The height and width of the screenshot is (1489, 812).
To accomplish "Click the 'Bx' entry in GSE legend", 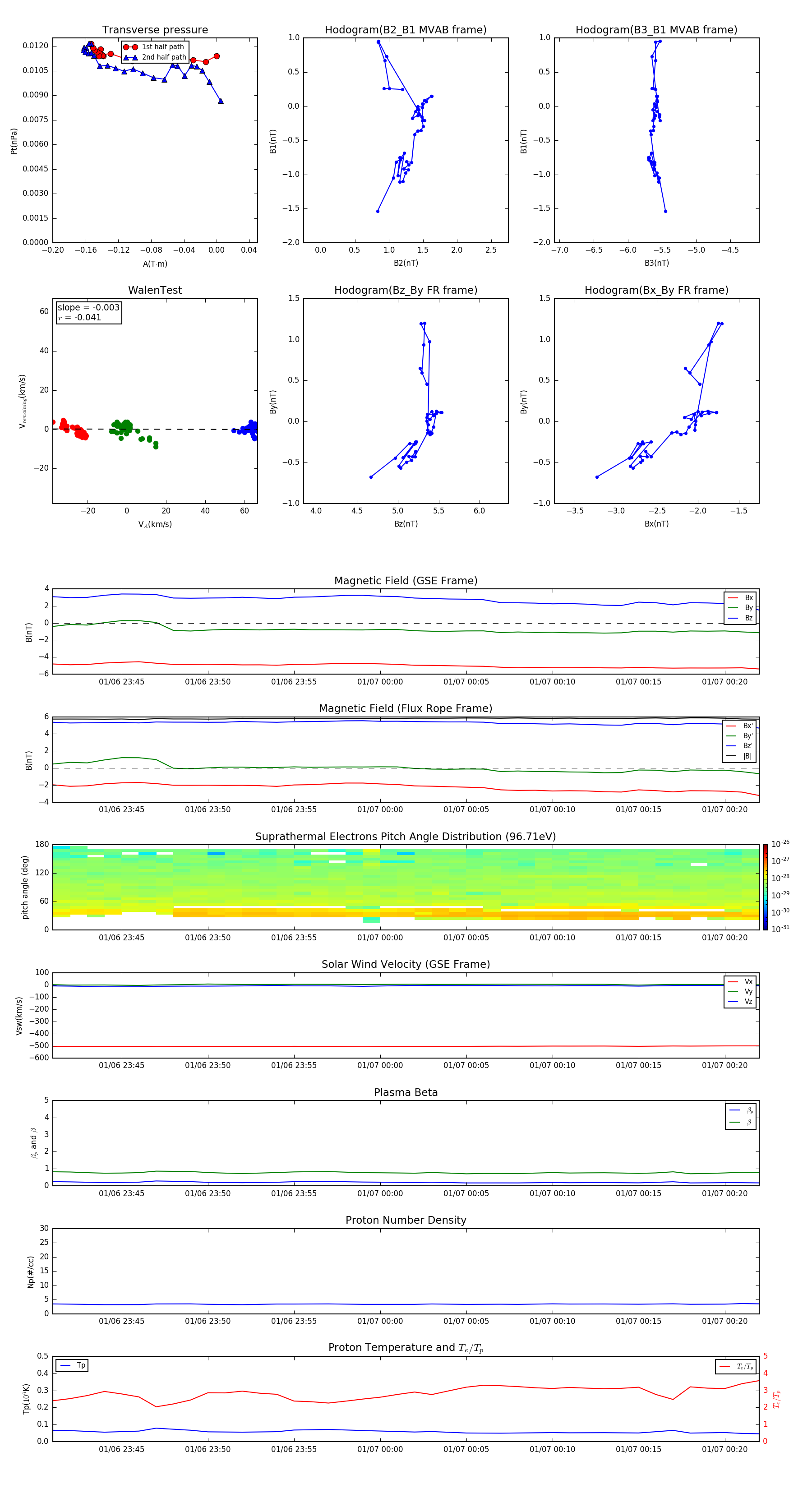I will 740,598.
